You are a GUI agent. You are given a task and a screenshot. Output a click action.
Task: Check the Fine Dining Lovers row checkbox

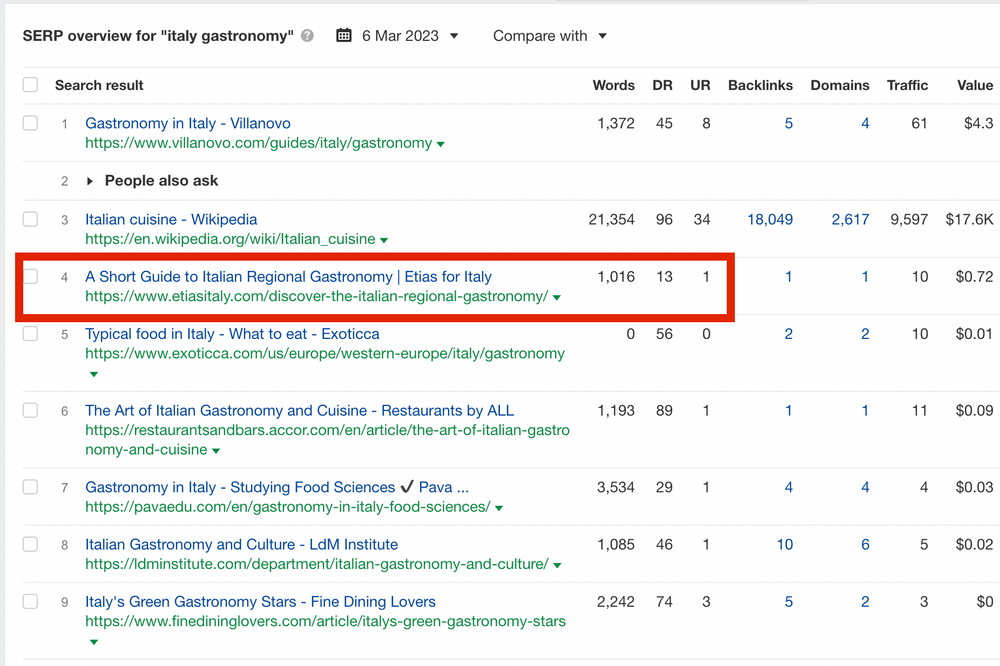point(31,602)
